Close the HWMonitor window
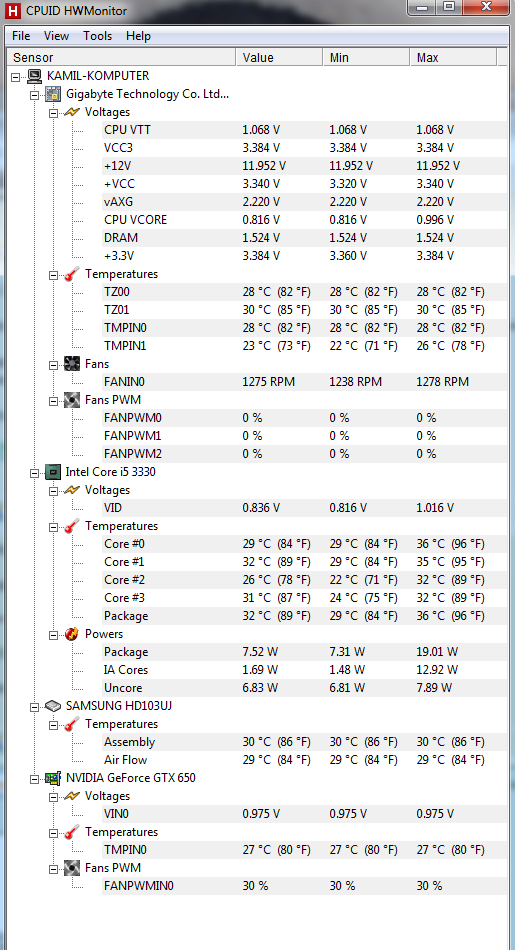This screenshot has width=515, height=950. pyautogui.click(x=485, y=7)
